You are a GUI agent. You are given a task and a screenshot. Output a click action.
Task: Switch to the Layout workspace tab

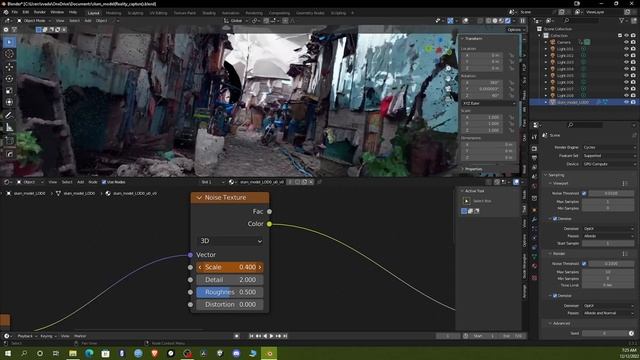click(93, 13)
